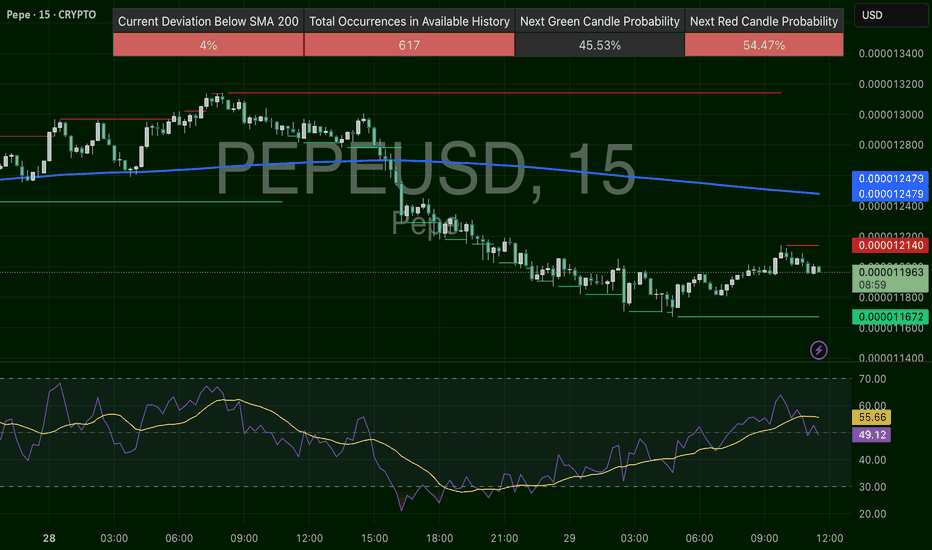Click the yellow 55.66 RSI average label
Image resolution: width=932 pixels, height=550 pixels.
pos(871,417)
